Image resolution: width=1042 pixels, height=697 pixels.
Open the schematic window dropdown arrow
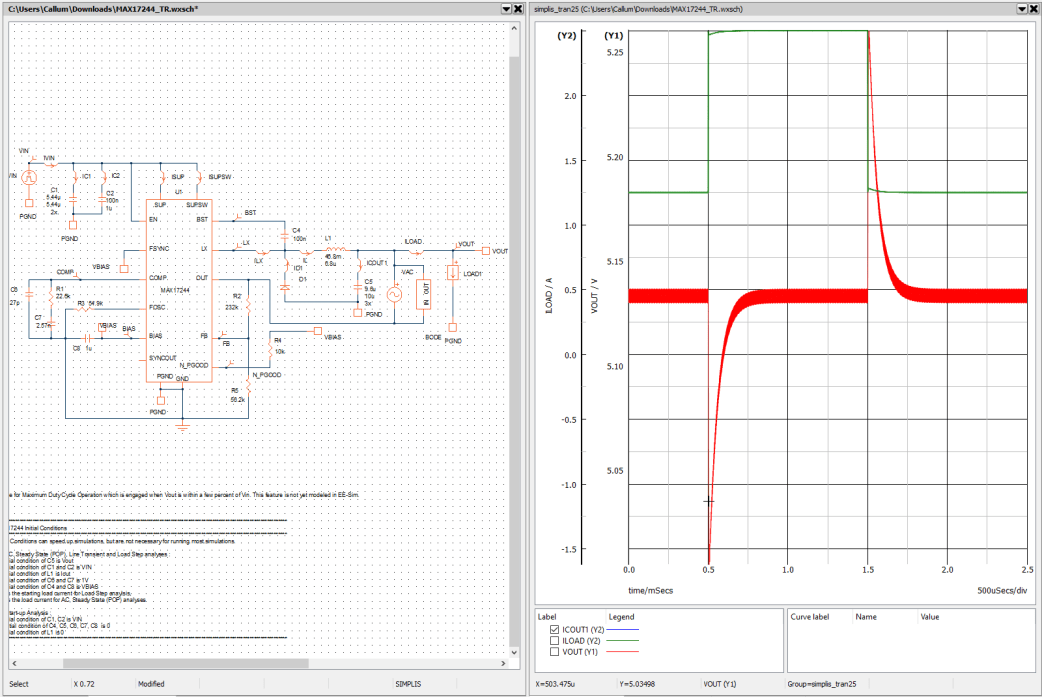pyautogui.click(x=506, y=9)
